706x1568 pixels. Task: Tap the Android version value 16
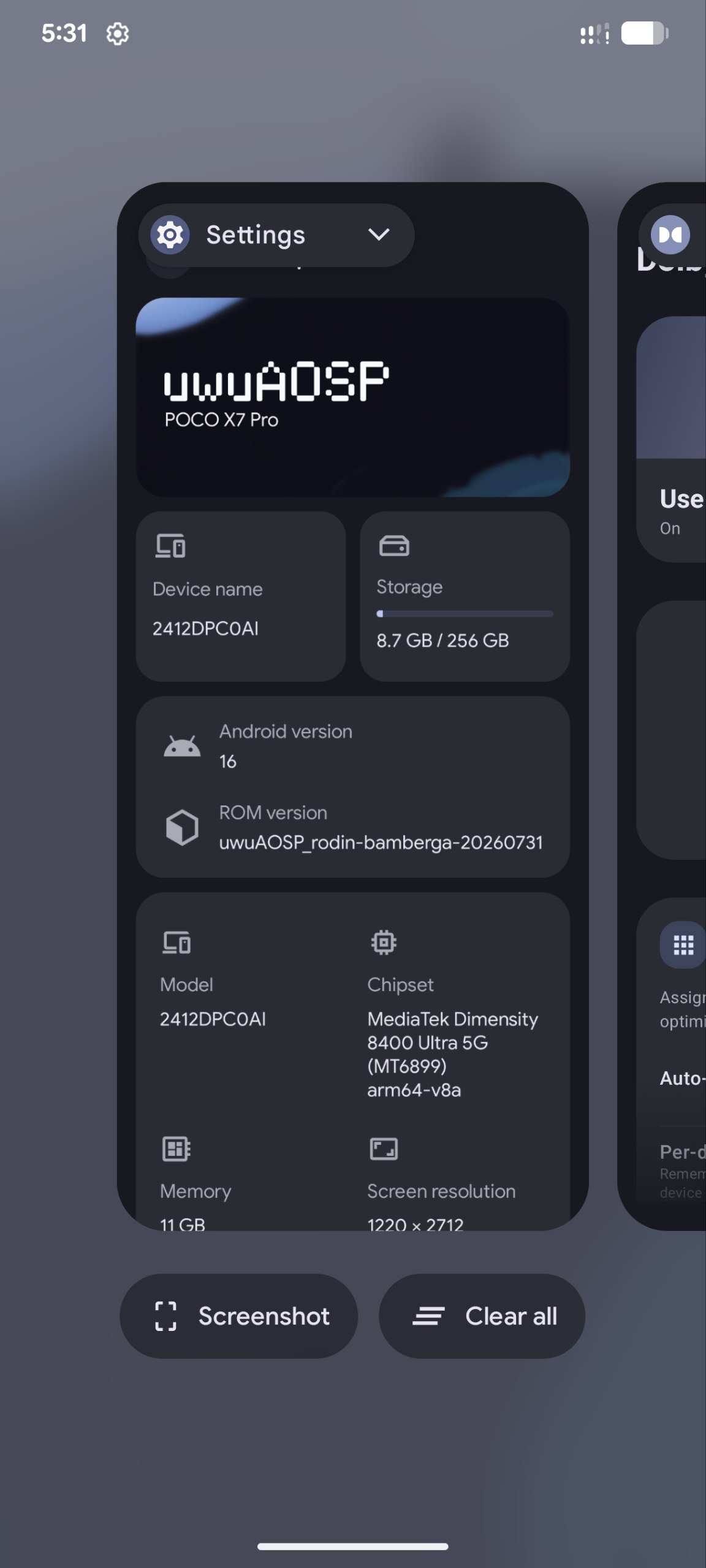[228, 761]
